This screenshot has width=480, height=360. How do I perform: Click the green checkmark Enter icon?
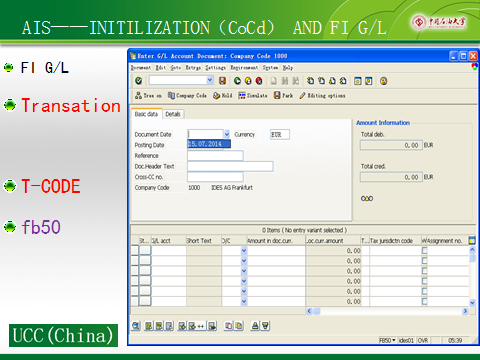click(139, 81)
